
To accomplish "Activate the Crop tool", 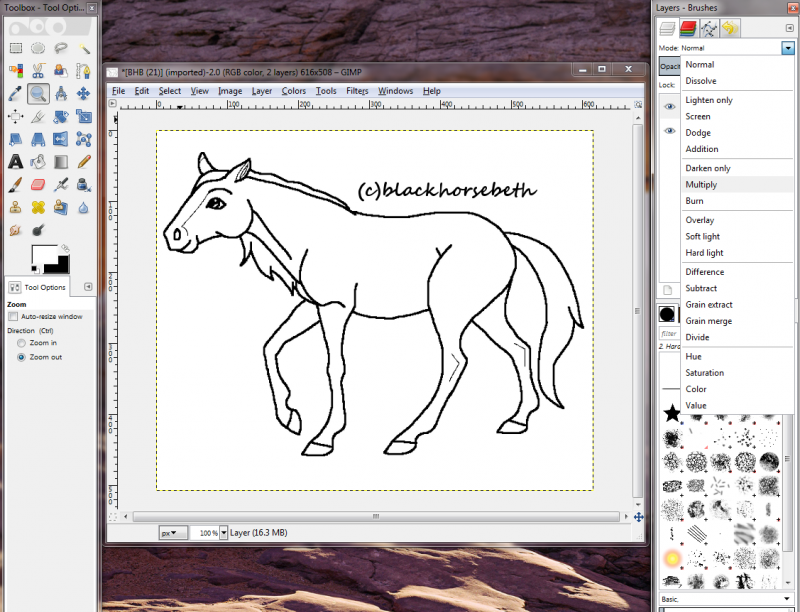I will (38, 117).
